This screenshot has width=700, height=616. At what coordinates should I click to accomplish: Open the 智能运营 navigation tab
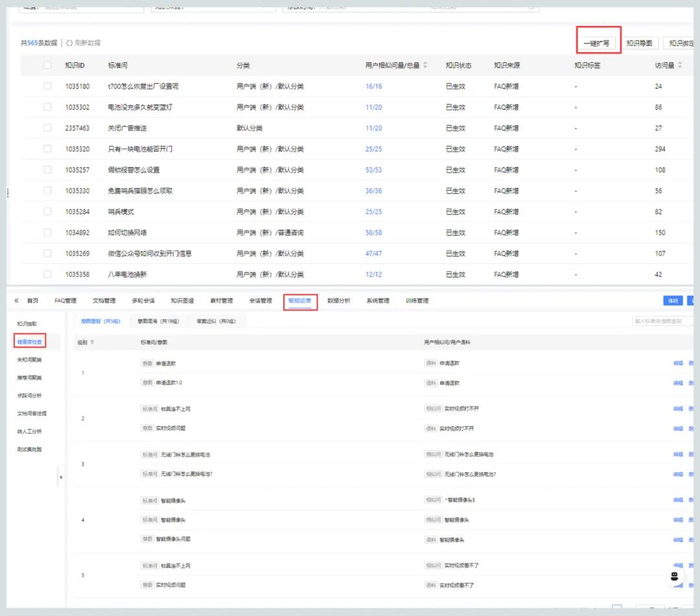pos(300,300)
